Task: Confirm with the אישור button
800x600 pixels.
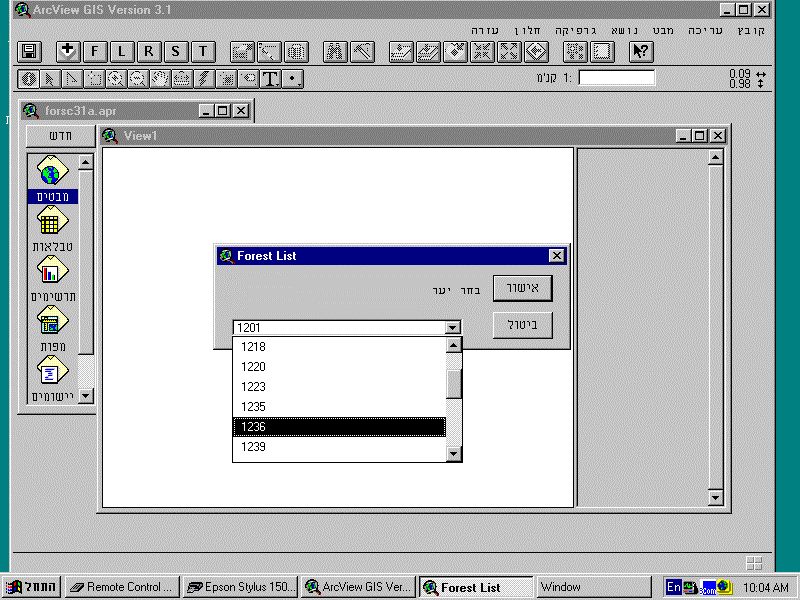Action: [523, 289]
